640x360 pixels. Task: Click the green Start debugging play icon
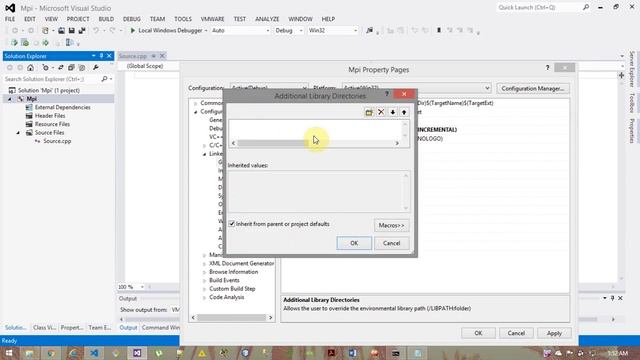[132, 31]
